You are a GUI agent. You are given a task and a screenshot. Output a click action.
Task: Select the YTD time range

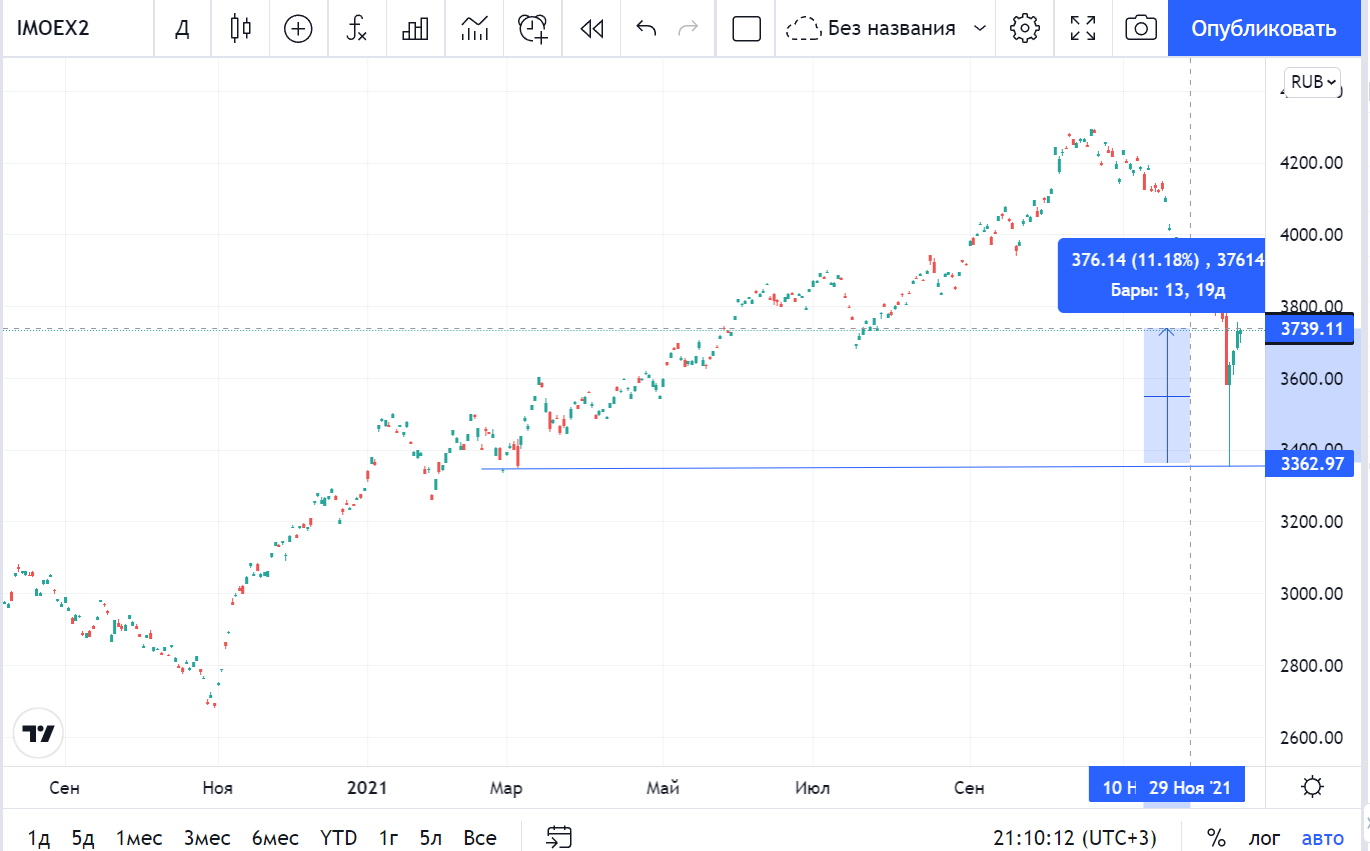pyautogui.click(x=338, y=838)
